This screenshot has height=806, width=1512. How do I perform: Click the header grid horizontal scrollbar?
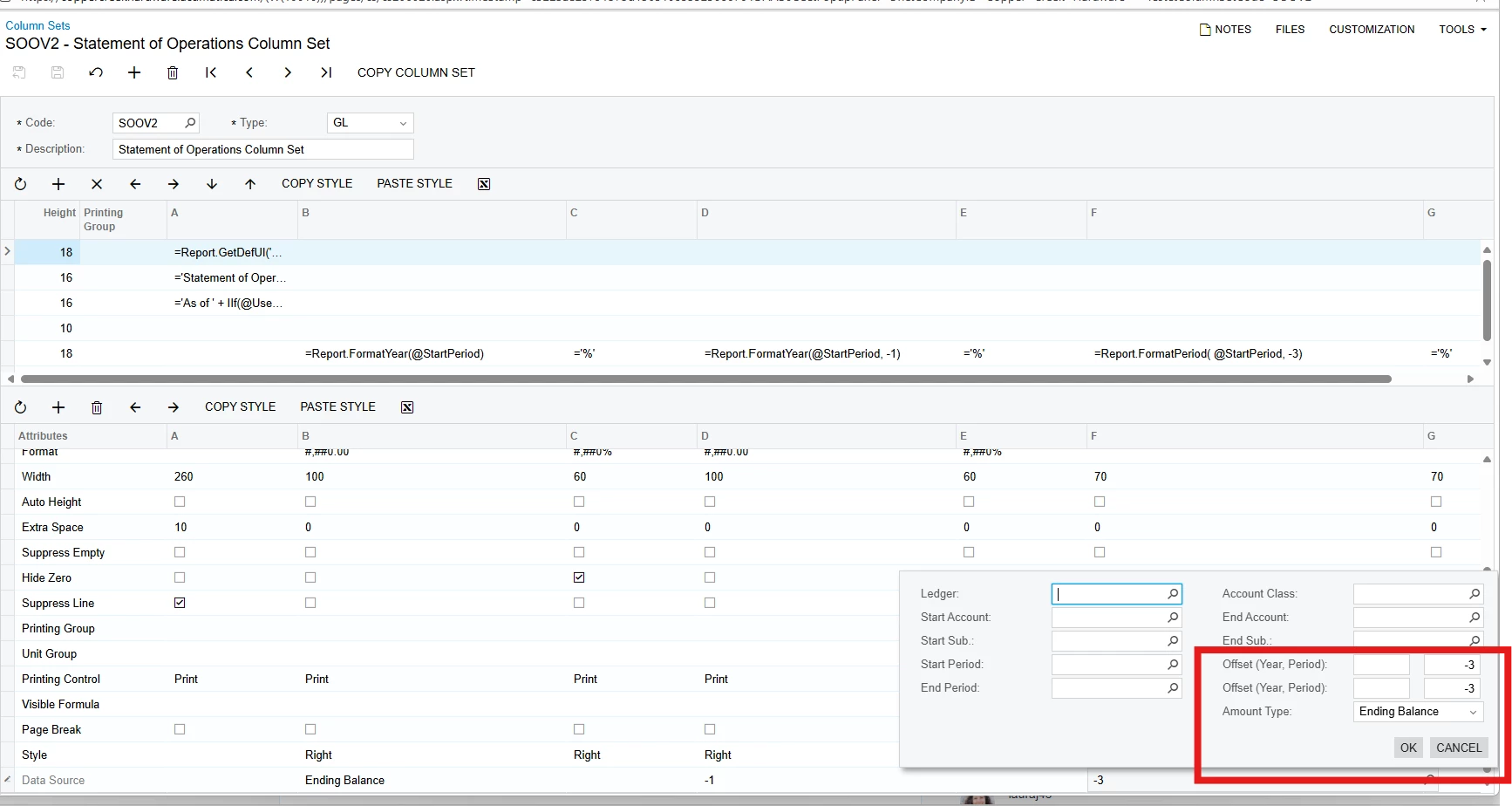pyautogui.click(x=705, y=379)
